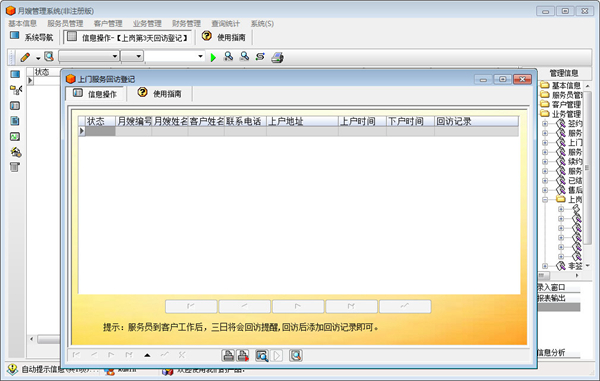This screenshot has height=381, width=600.
Task: Click the 状态 column header in dialog grid
Action: click(x=100, y=121)
